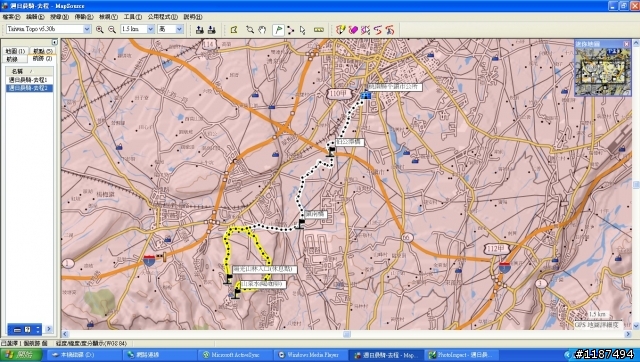Click the send to device icon
Screen dimensions: 640x362
coord(200,29)
